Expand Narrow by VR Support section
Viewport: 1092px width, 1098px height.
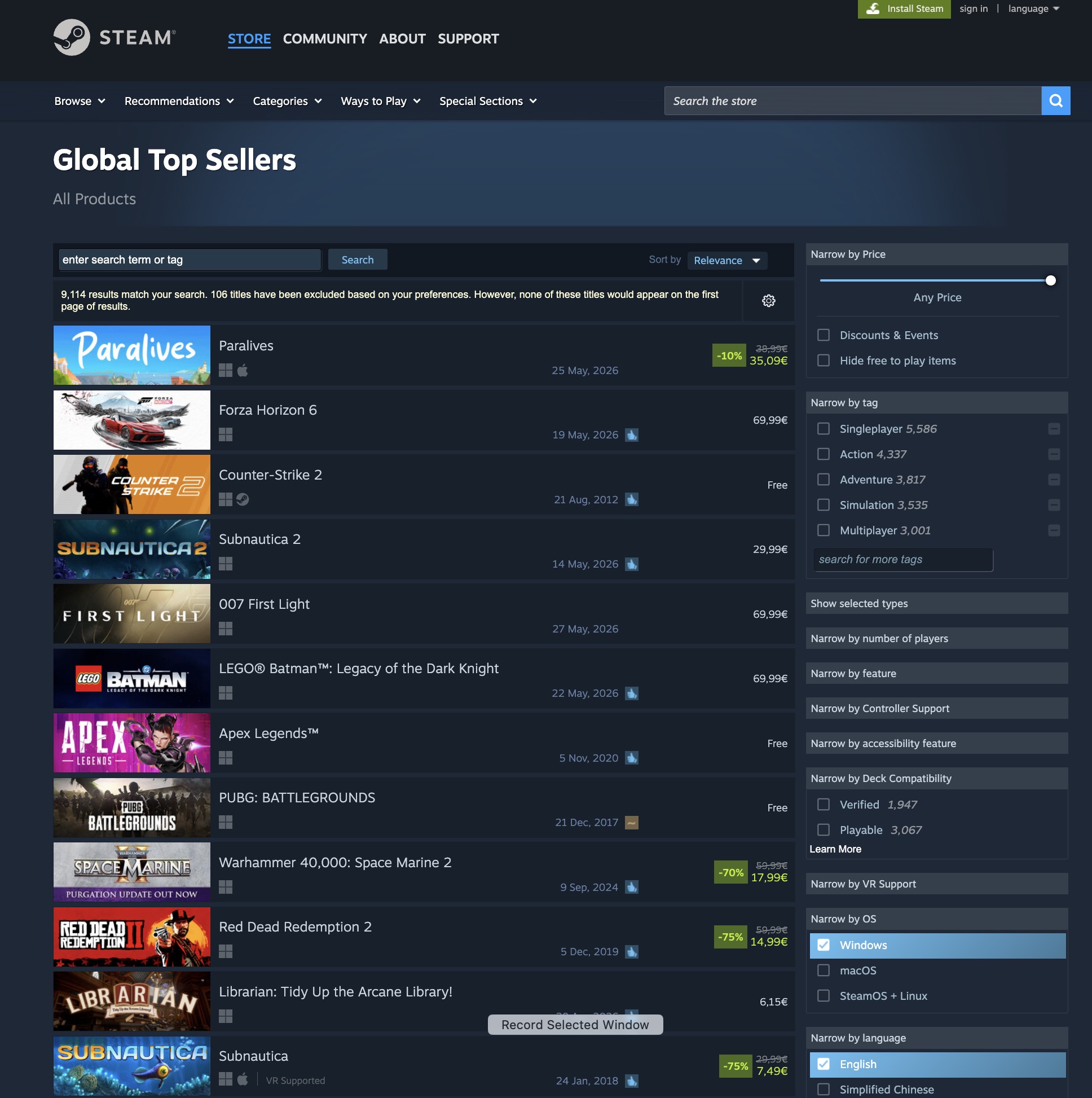(937, 884)
